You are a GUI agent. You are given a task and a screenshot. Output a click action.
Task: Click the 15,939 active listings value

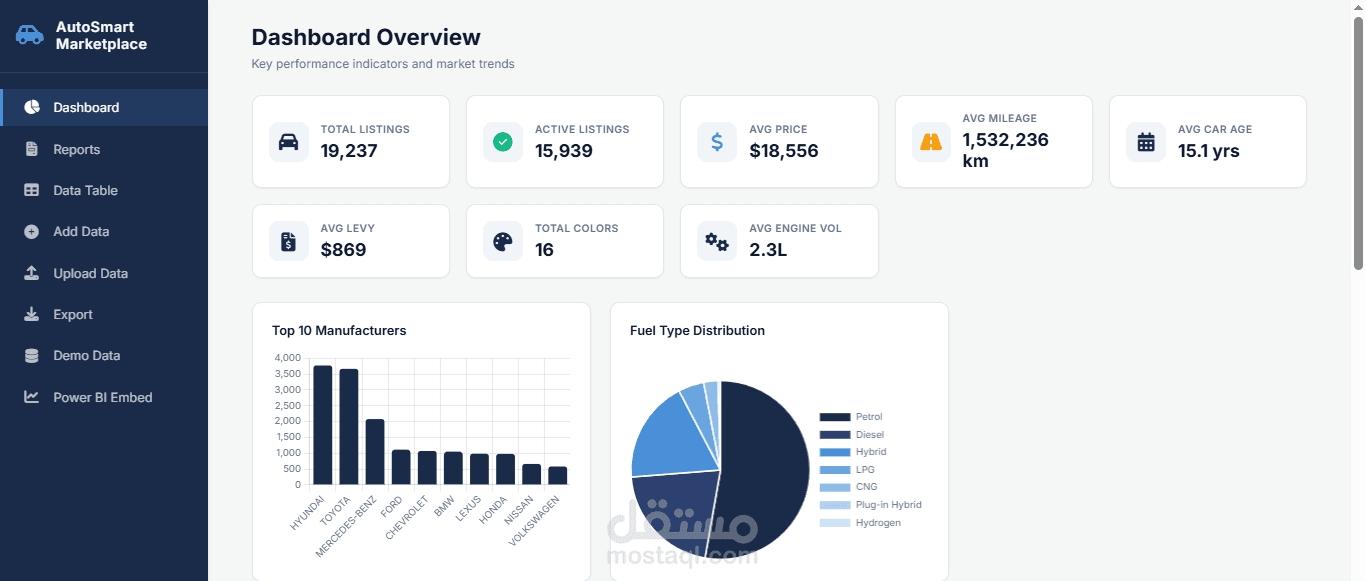point(564,151)
